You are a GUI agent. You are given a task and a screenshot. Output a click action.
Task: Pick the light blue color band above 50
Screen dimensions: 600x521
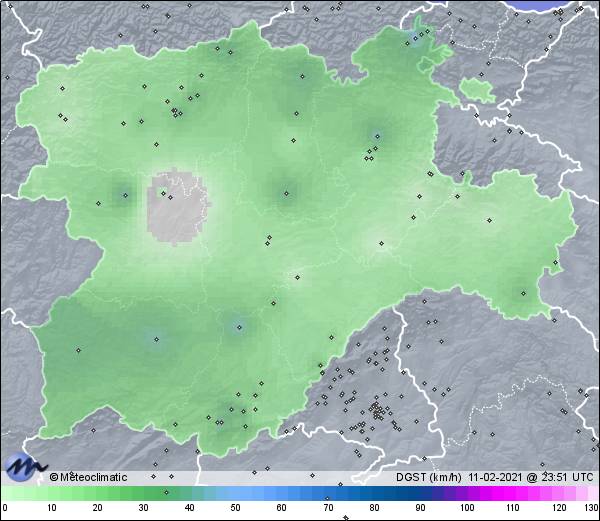point(235,493)
